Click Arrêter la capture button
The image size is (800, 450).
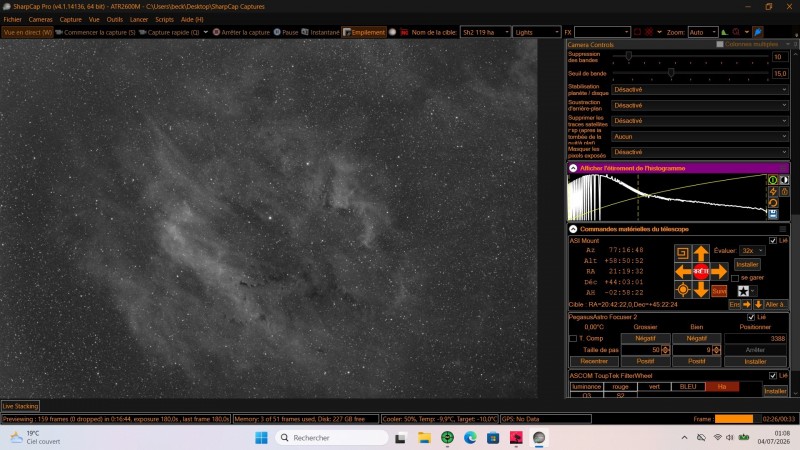click(x=241, y=32)
